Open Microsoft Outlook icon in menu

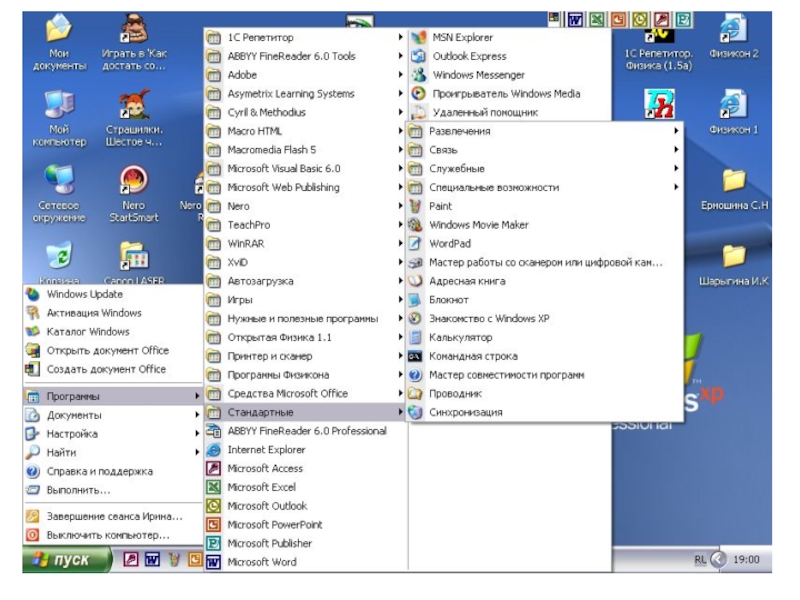tap(213, 506)
